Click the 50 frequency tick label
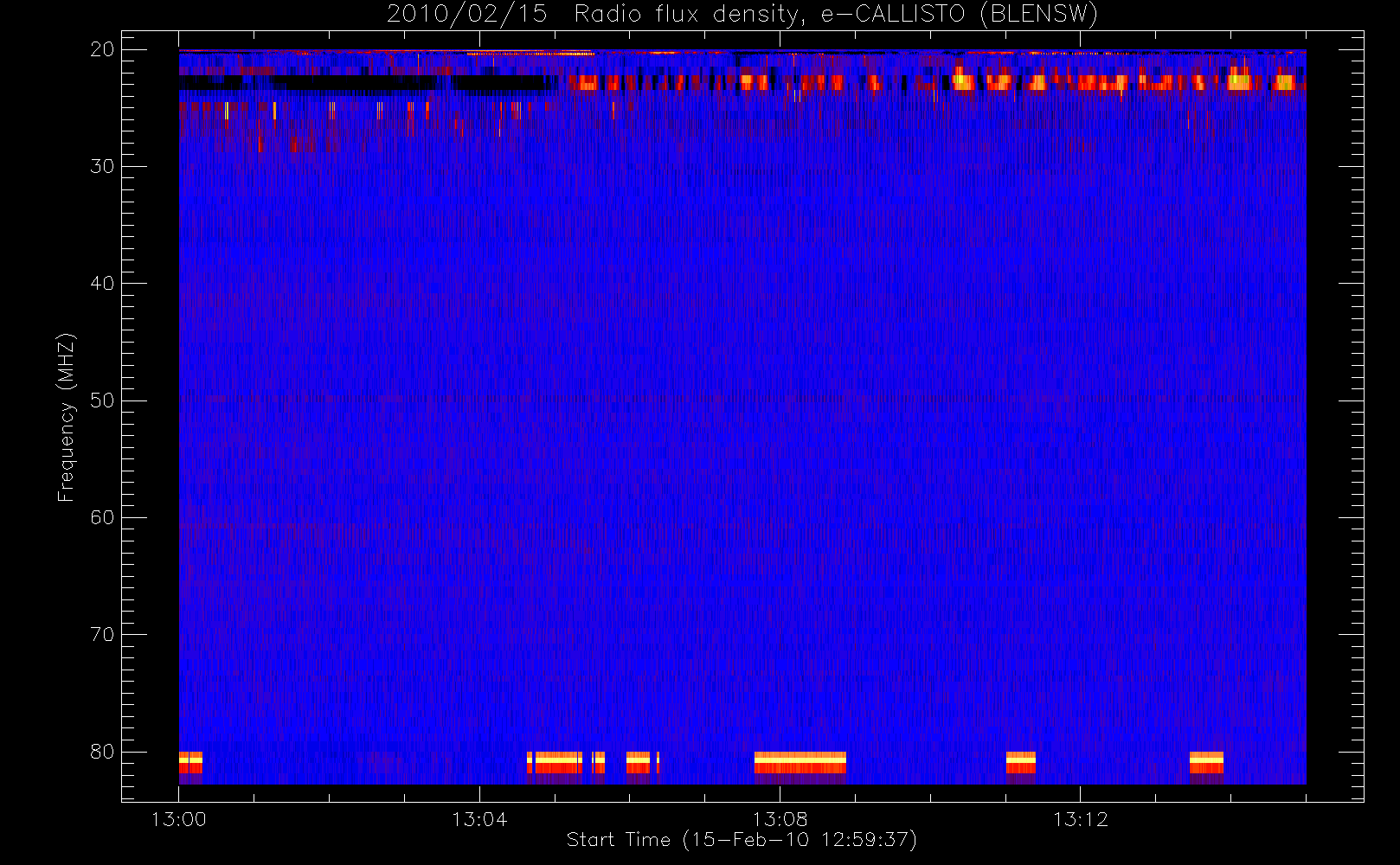Image resolution: width=1400 pixels, height=865 pixels. pos(102,400)
